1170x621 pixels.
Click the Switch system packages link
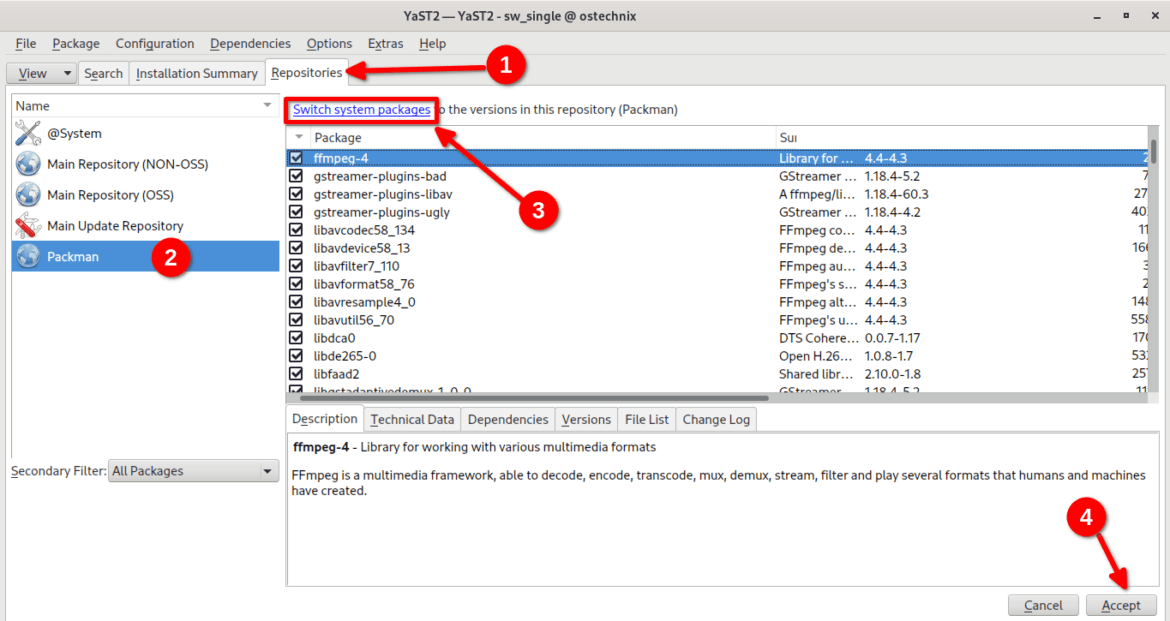[x=361, y=110]
